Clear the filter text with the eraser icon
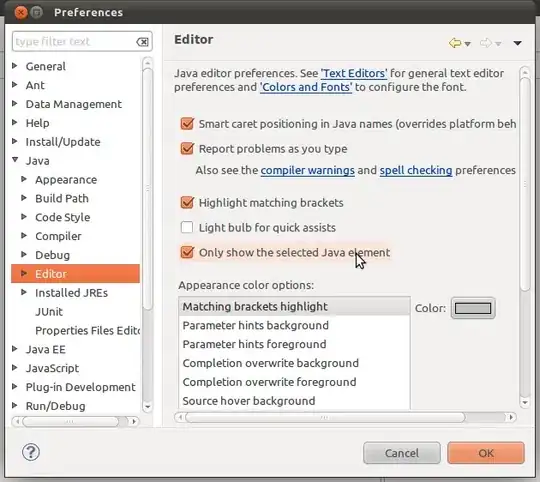 (142, 42)
